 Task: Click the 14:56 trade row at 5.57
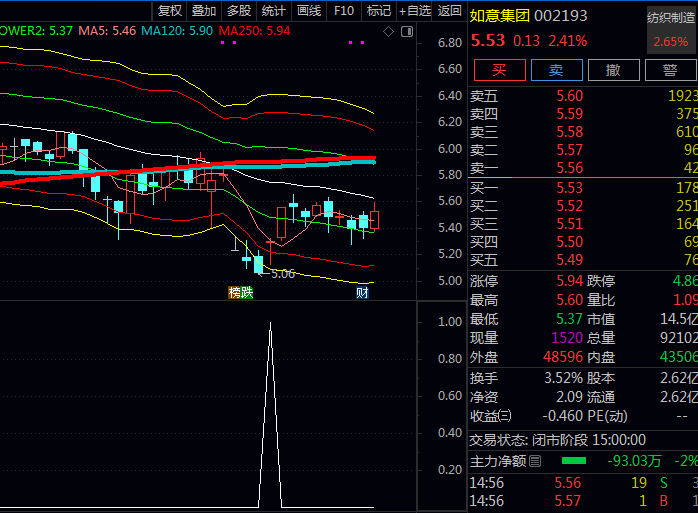point(583,501)
